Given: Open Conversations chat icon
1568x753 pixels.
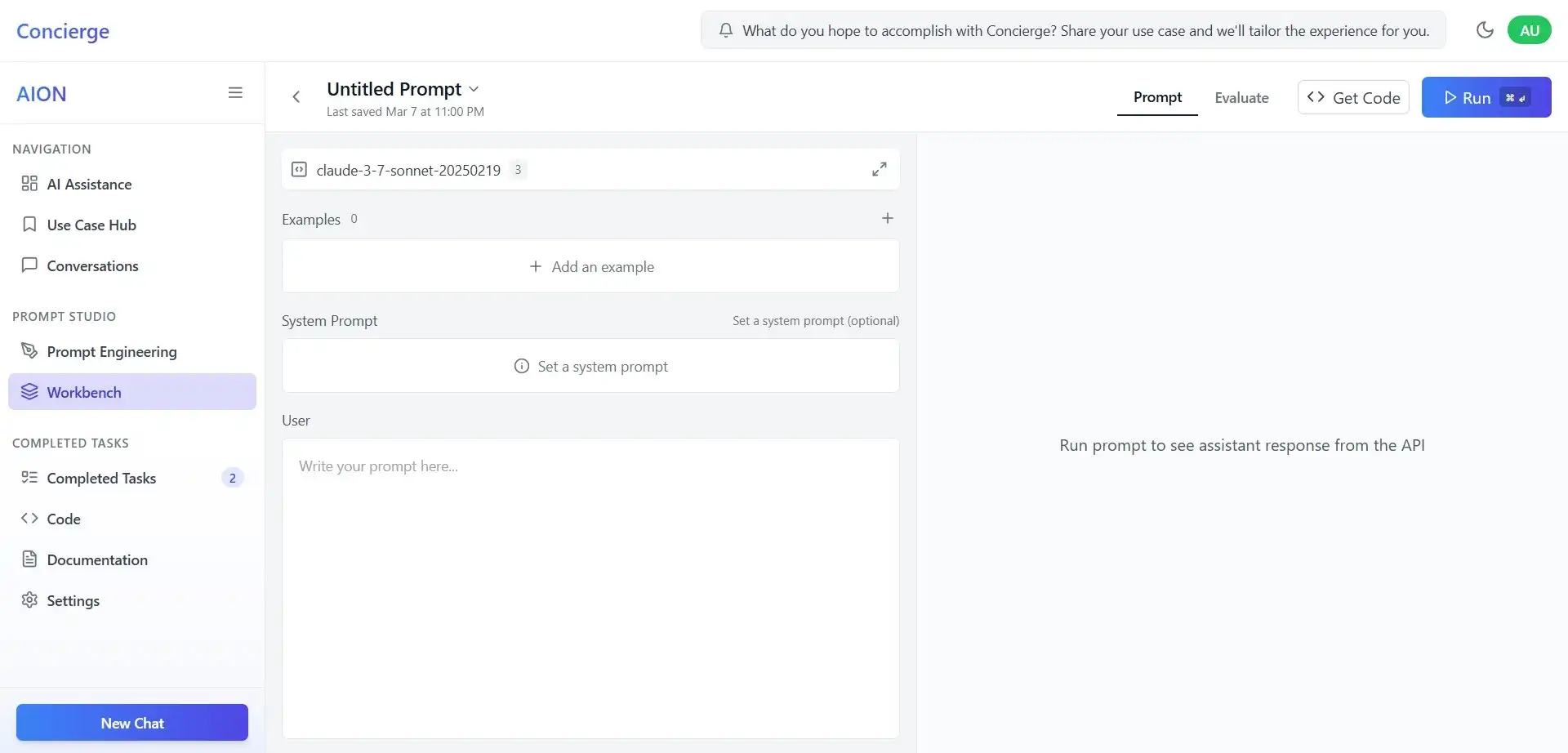Looking at the screenshot, I should (29, 265).
